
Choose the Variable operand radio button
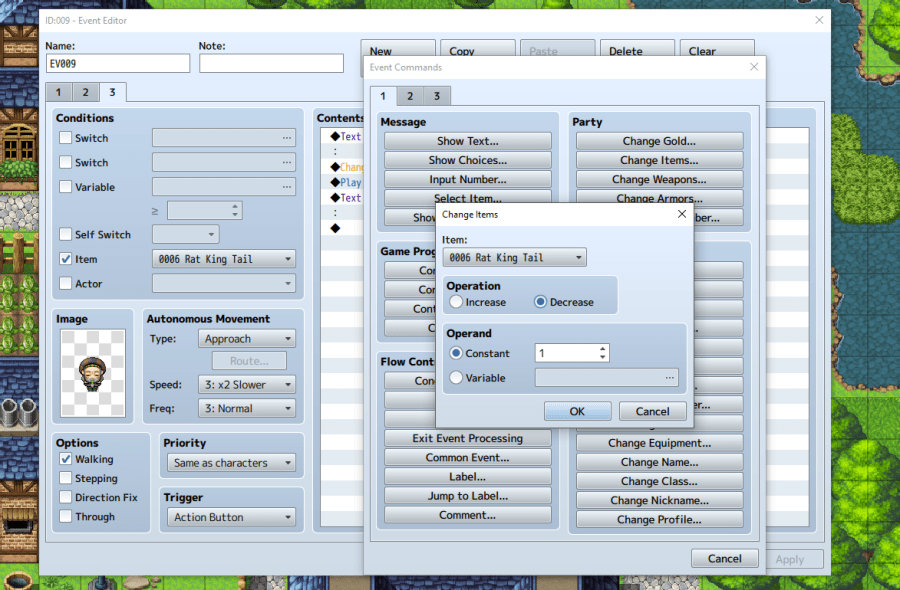(x=457, y=378)
